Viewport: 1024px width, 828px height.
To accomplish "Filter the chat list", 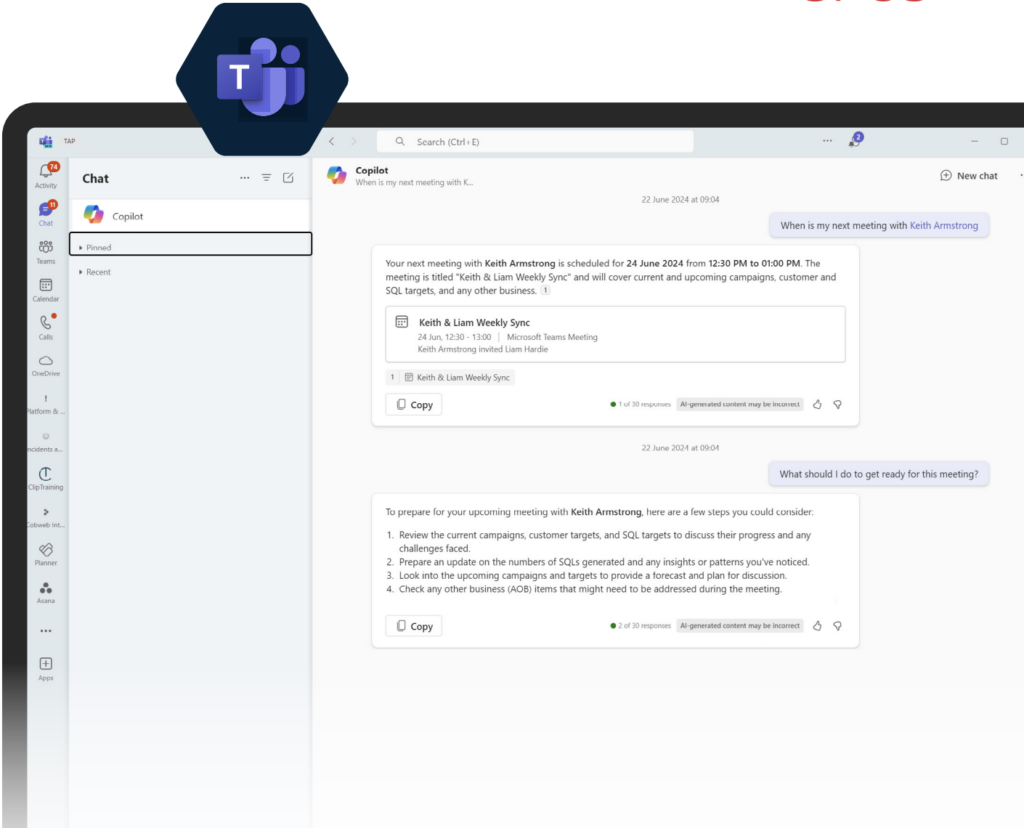I will [266, 178].
